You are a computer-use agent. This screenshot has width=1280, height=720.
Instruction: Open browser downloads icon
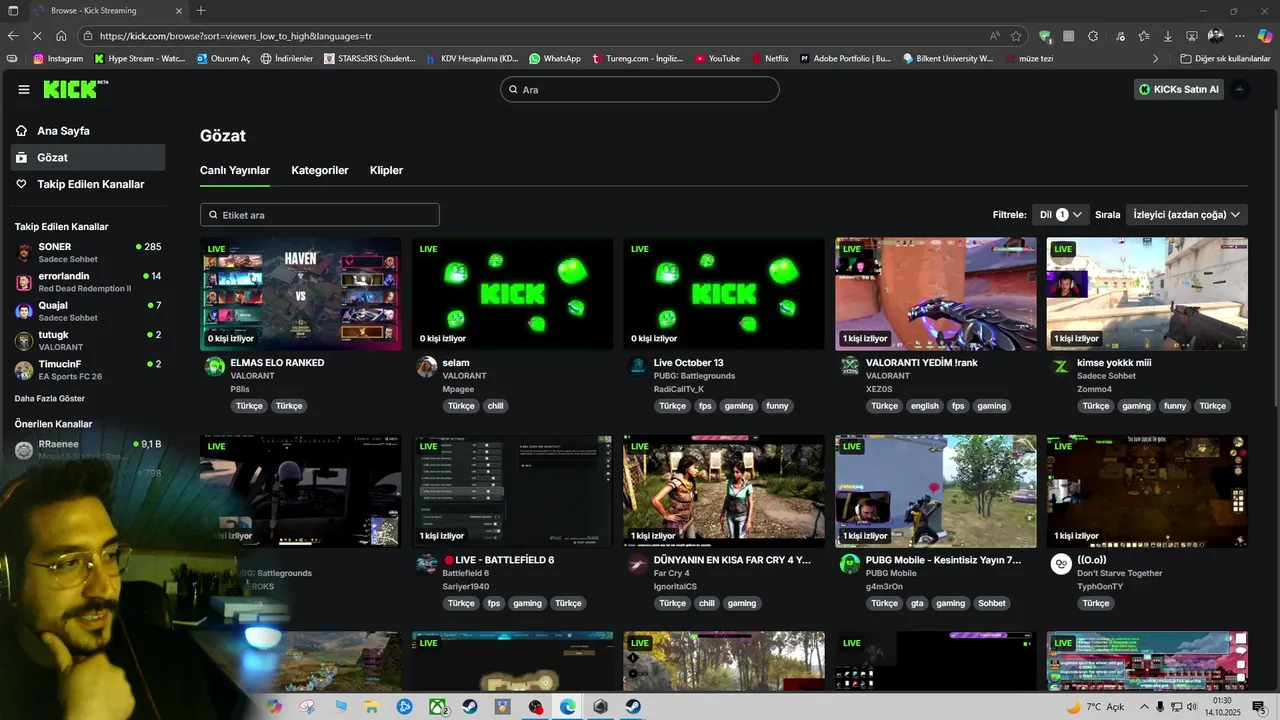1168,36
